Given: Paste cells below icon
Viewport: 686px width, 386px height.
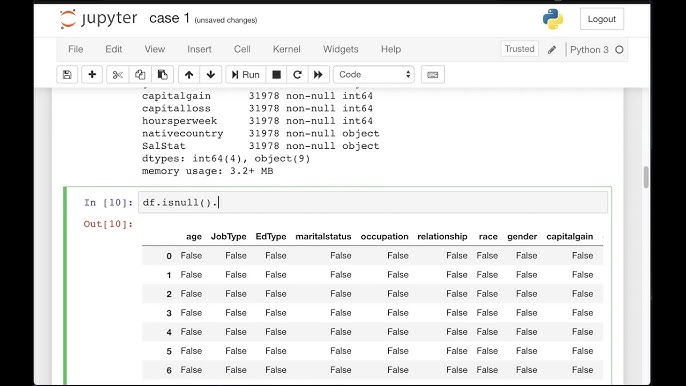Looking at the screenshot, I should pyautogui.click(x=162, y=74).
